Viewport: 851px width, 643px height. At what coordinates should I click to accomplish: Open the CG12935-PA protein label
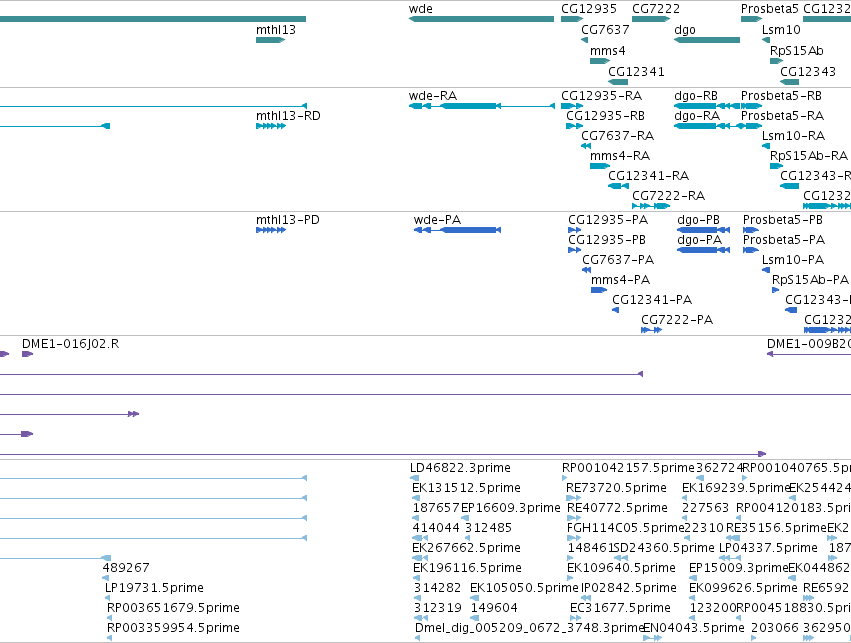[x=608, y=220]
